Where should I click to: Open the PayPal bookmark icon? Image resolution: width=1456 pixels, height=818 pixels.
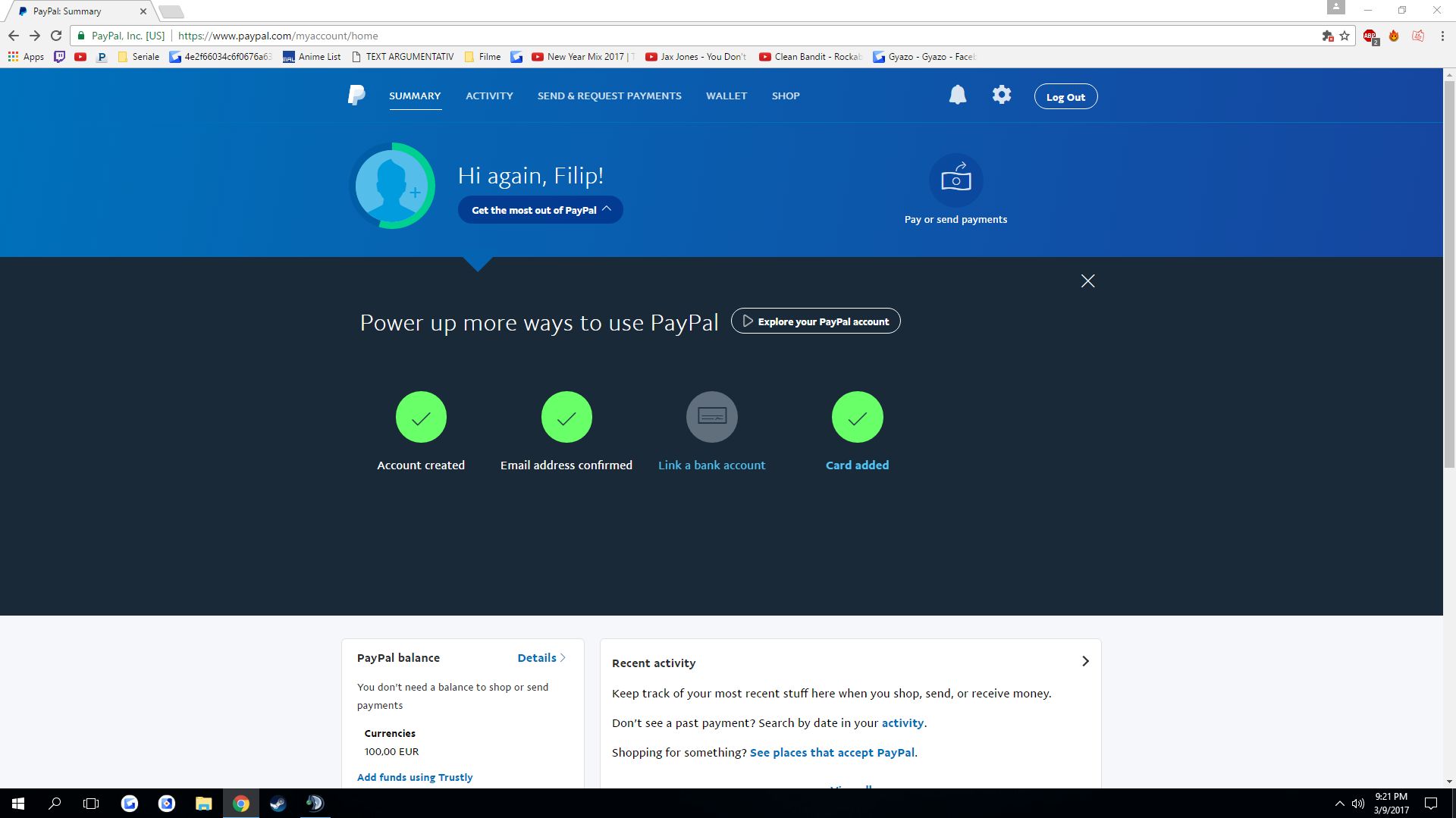coord(102,57)
